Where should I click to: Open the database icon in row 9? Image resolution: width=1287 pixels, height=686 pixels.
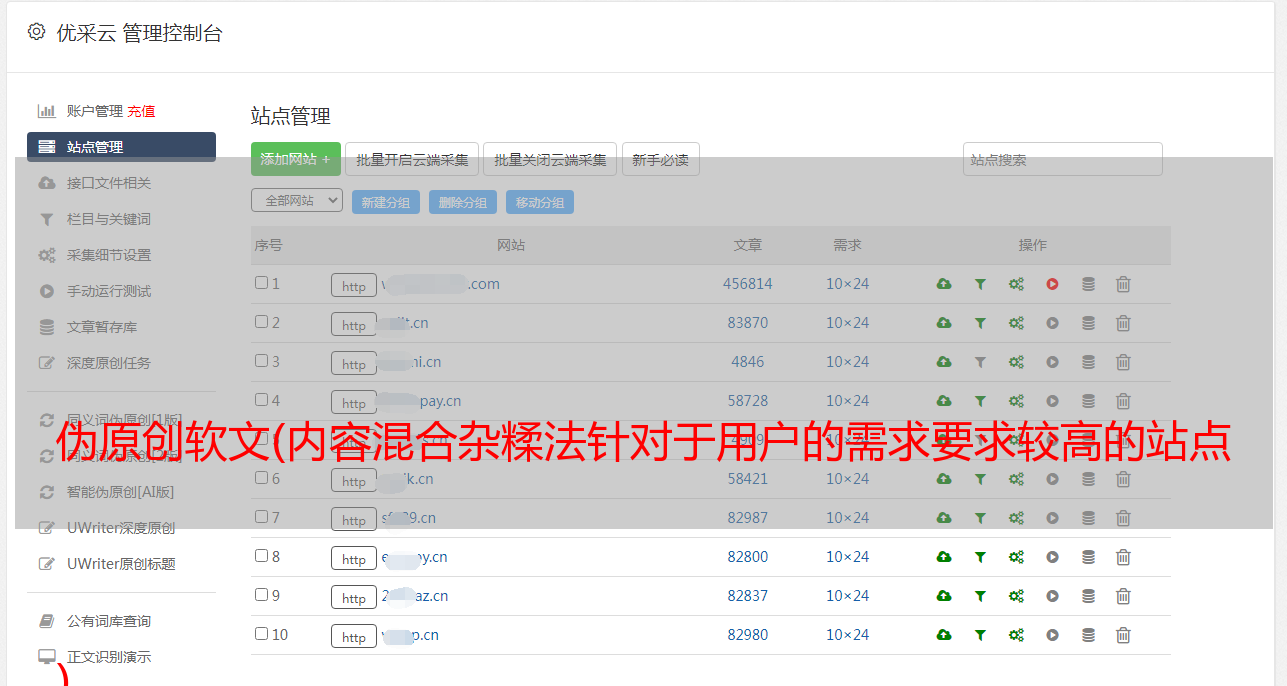1088,596
